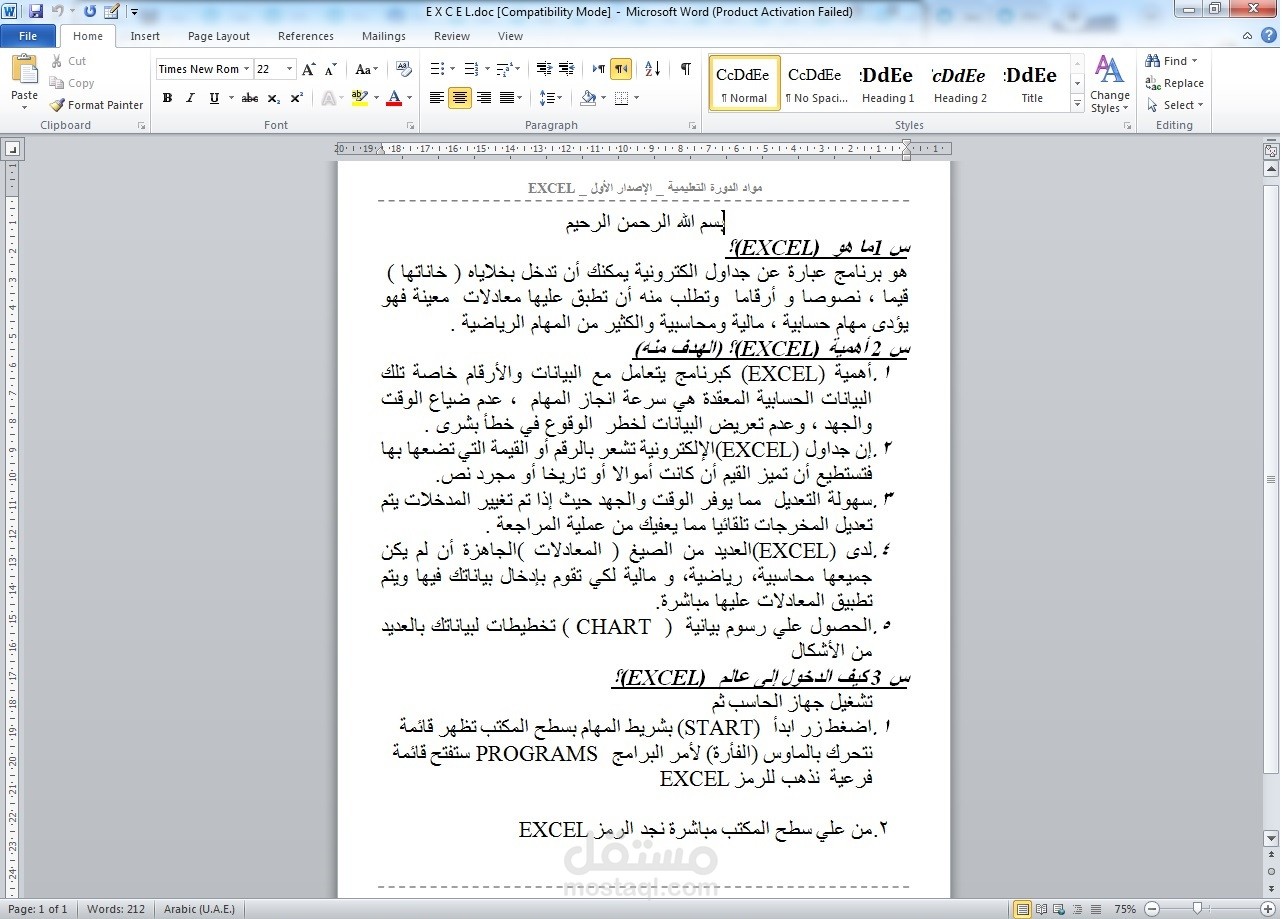Click the Replace button

[x=1175, y=83]
